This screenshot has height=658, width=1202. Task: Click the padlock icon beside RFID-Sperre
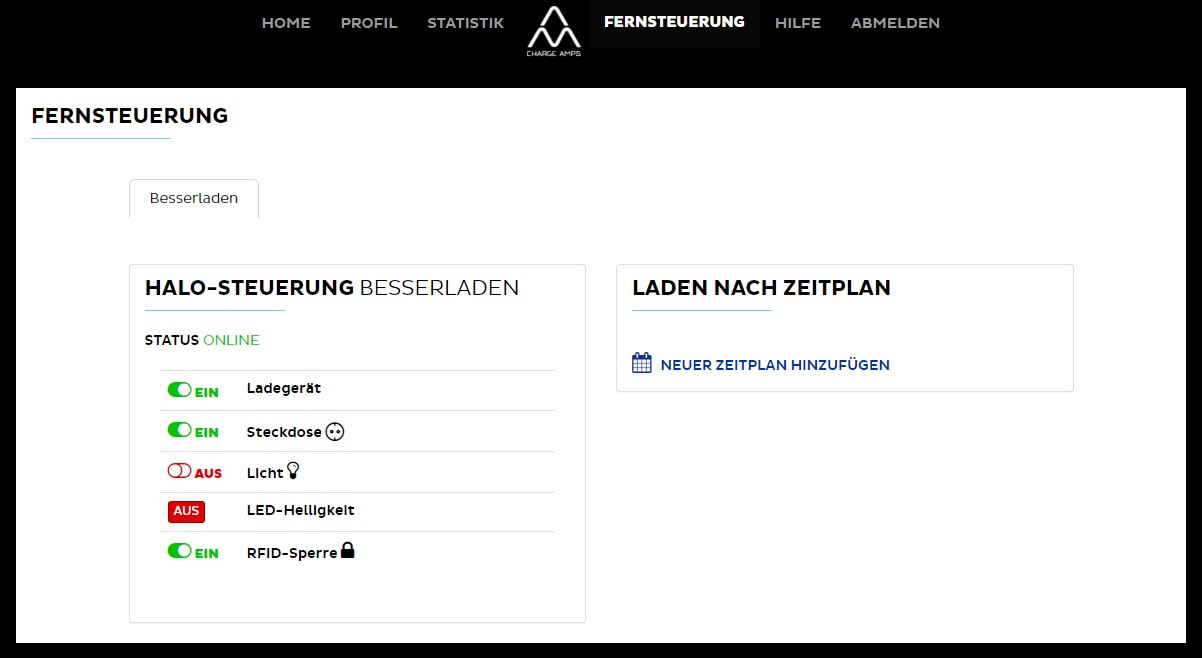pos(348,550)
